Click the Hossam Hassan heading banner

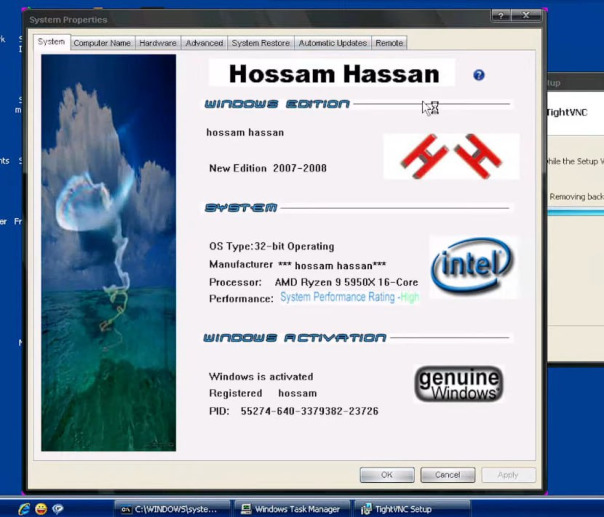click(x=332, y=73)
